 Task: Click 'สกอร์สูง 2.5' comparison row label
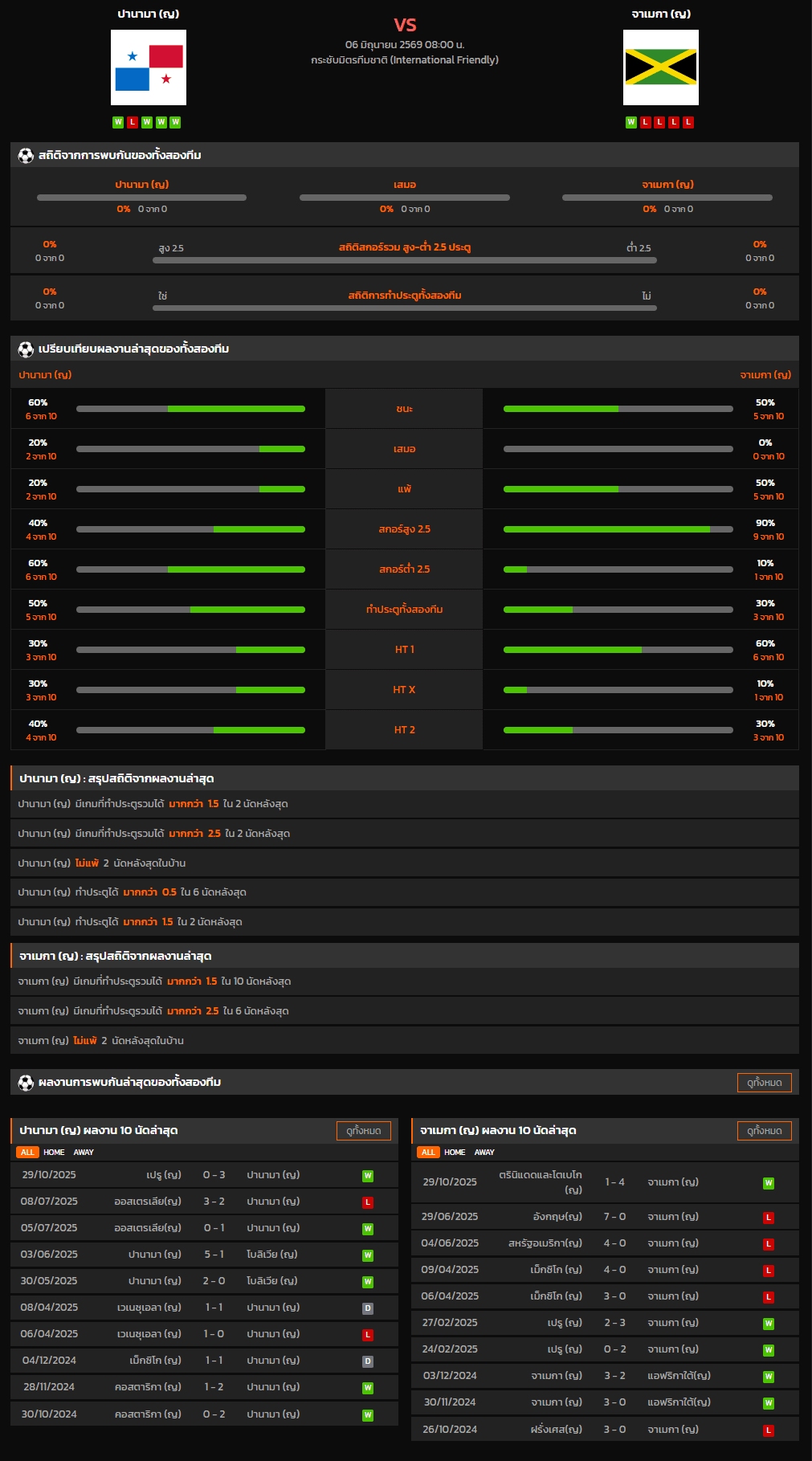(405, 529)
